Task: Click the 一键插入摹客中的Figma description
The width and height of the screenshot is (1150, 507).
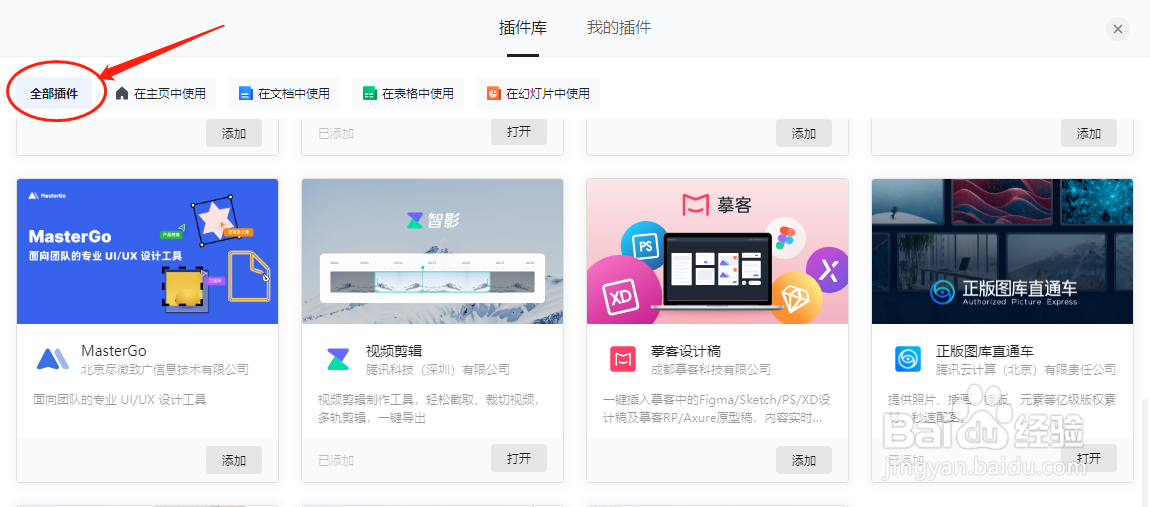Action: click(717, 409)
